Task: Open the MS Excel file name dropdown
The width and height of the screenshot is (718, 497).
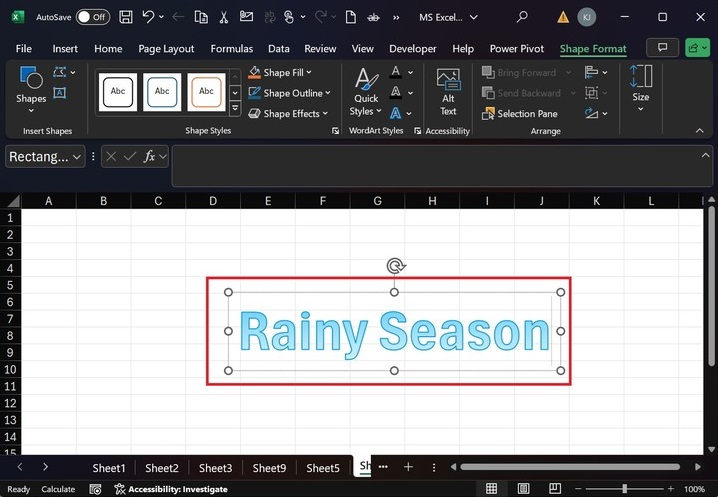Action: 448,17
